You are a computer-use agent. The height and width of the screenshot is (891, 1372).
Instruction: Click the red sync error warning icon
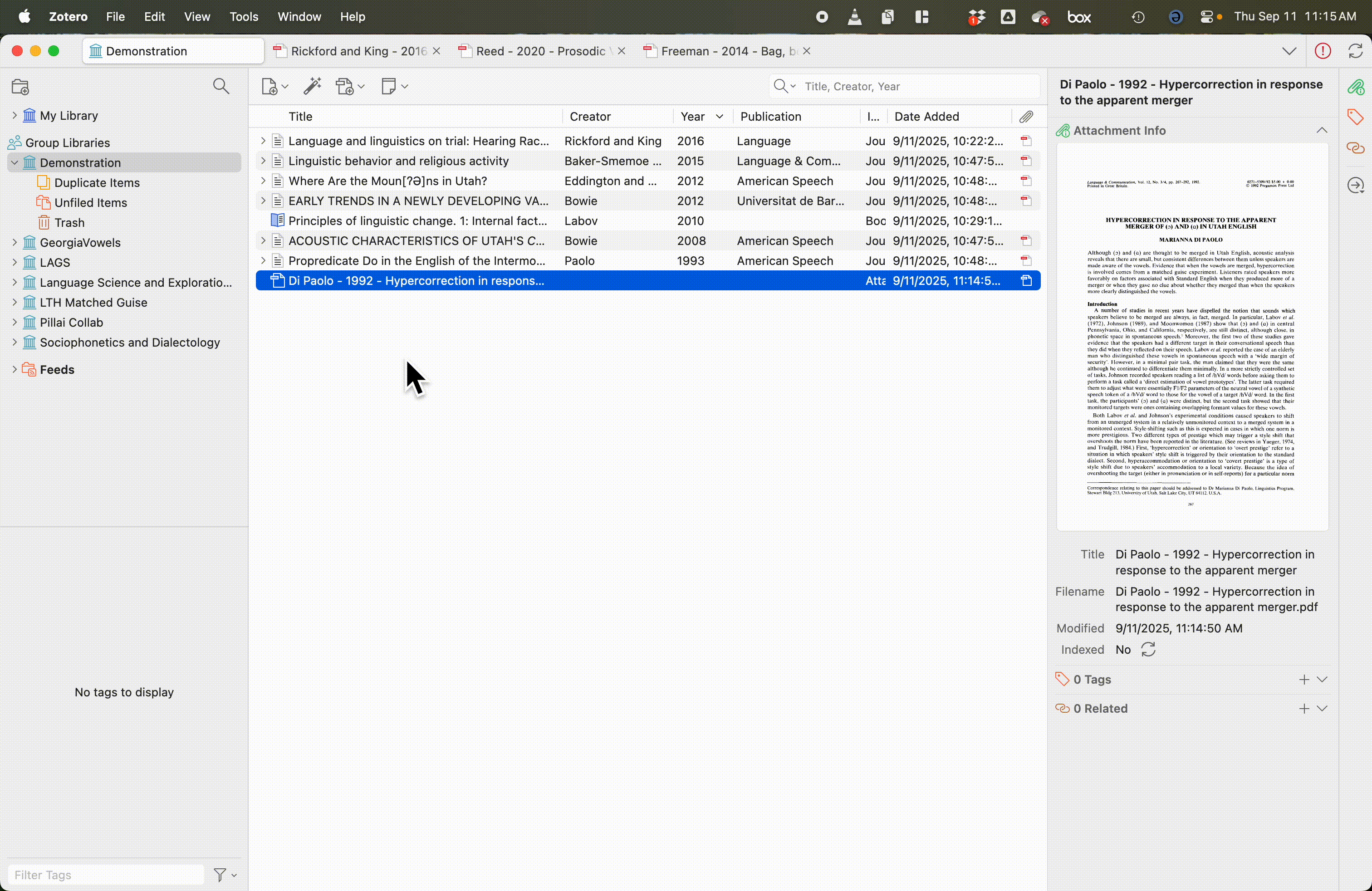point(1323,51)
